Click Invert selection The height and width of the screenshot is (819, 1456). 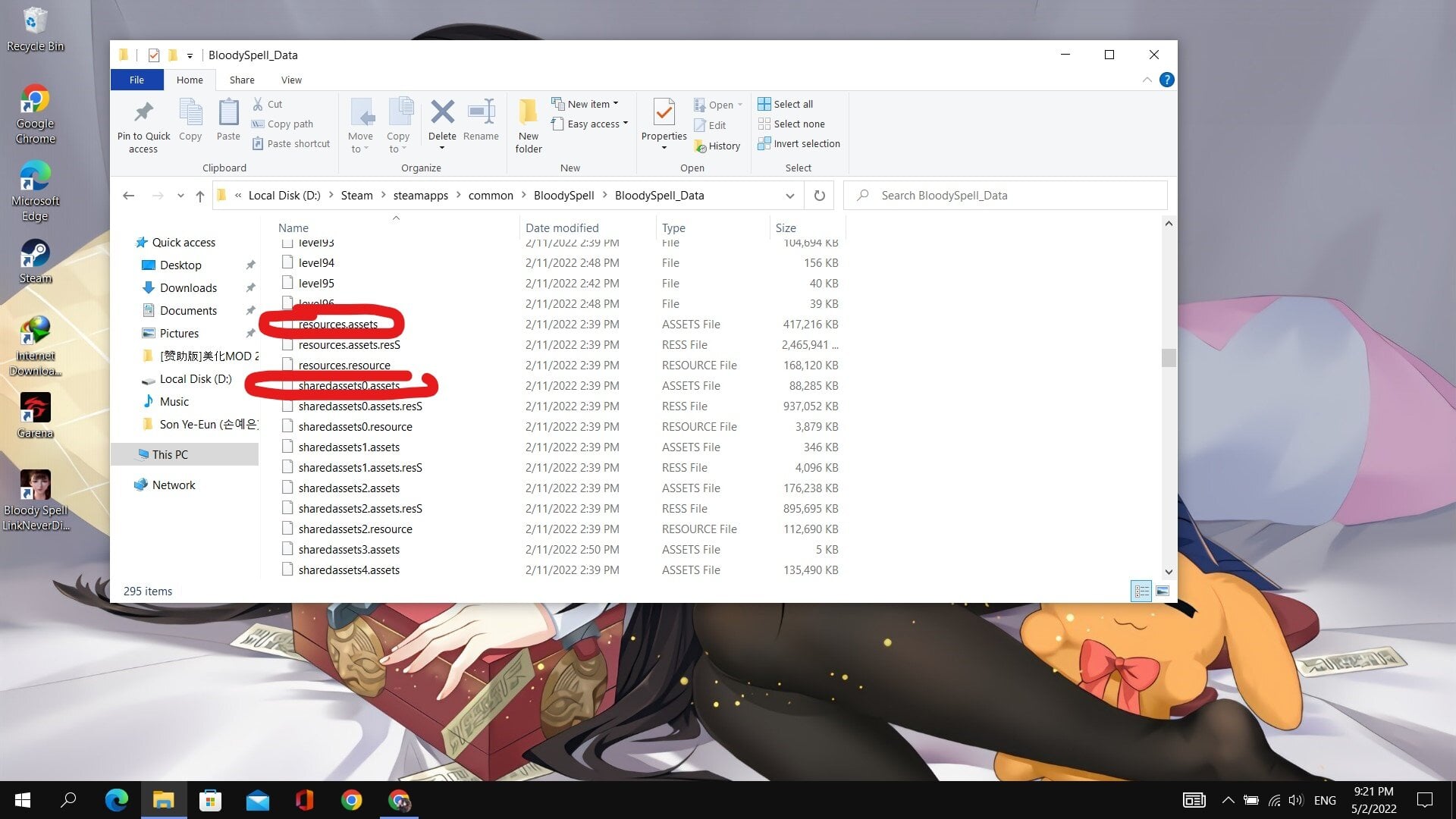pos(799,143)
